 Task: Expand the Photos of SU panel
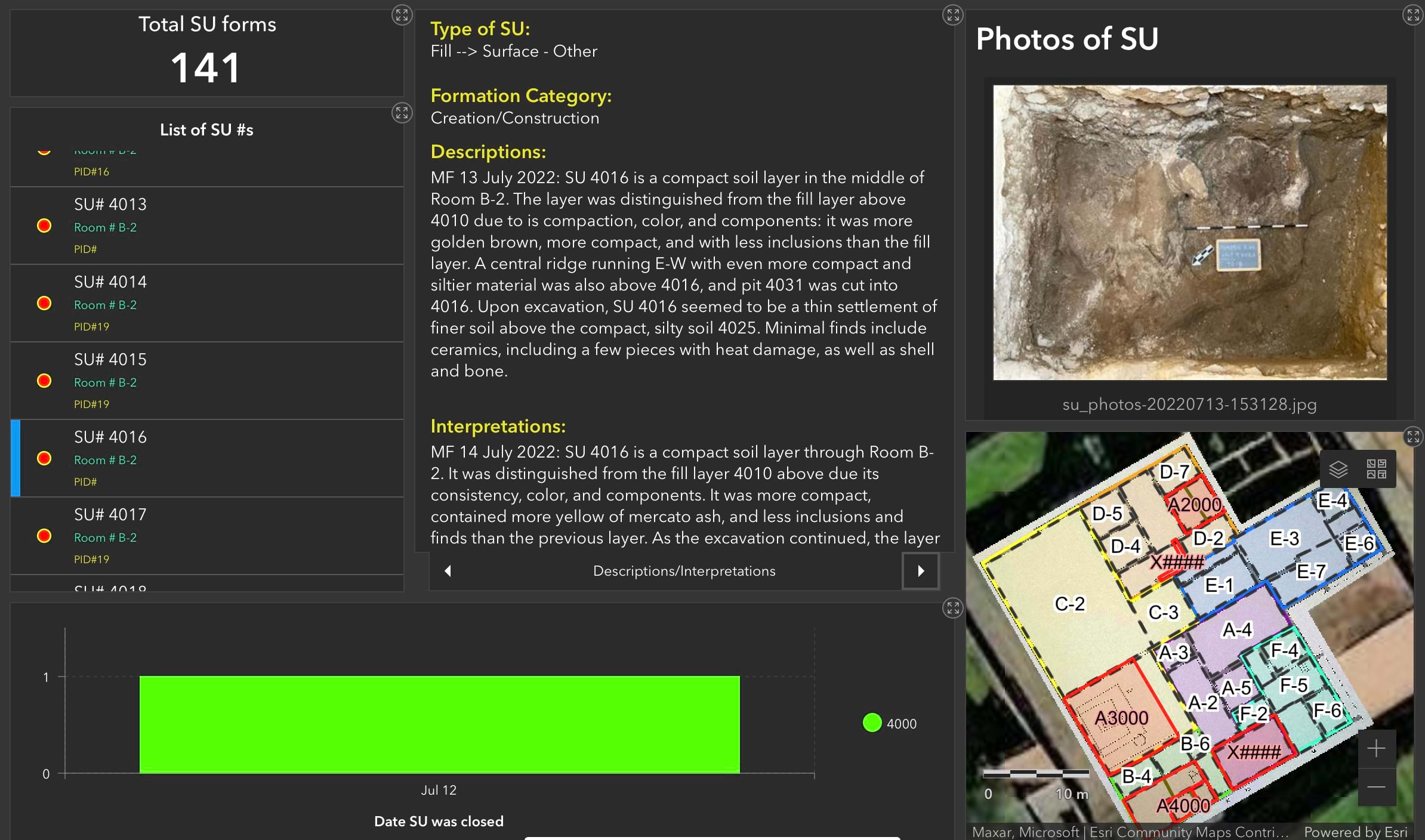[1412, 15]
